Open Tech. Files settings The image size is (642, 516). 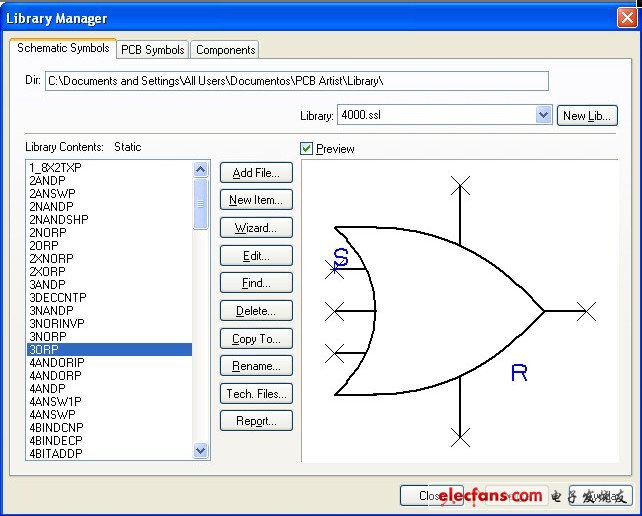[x=256, y=394]
